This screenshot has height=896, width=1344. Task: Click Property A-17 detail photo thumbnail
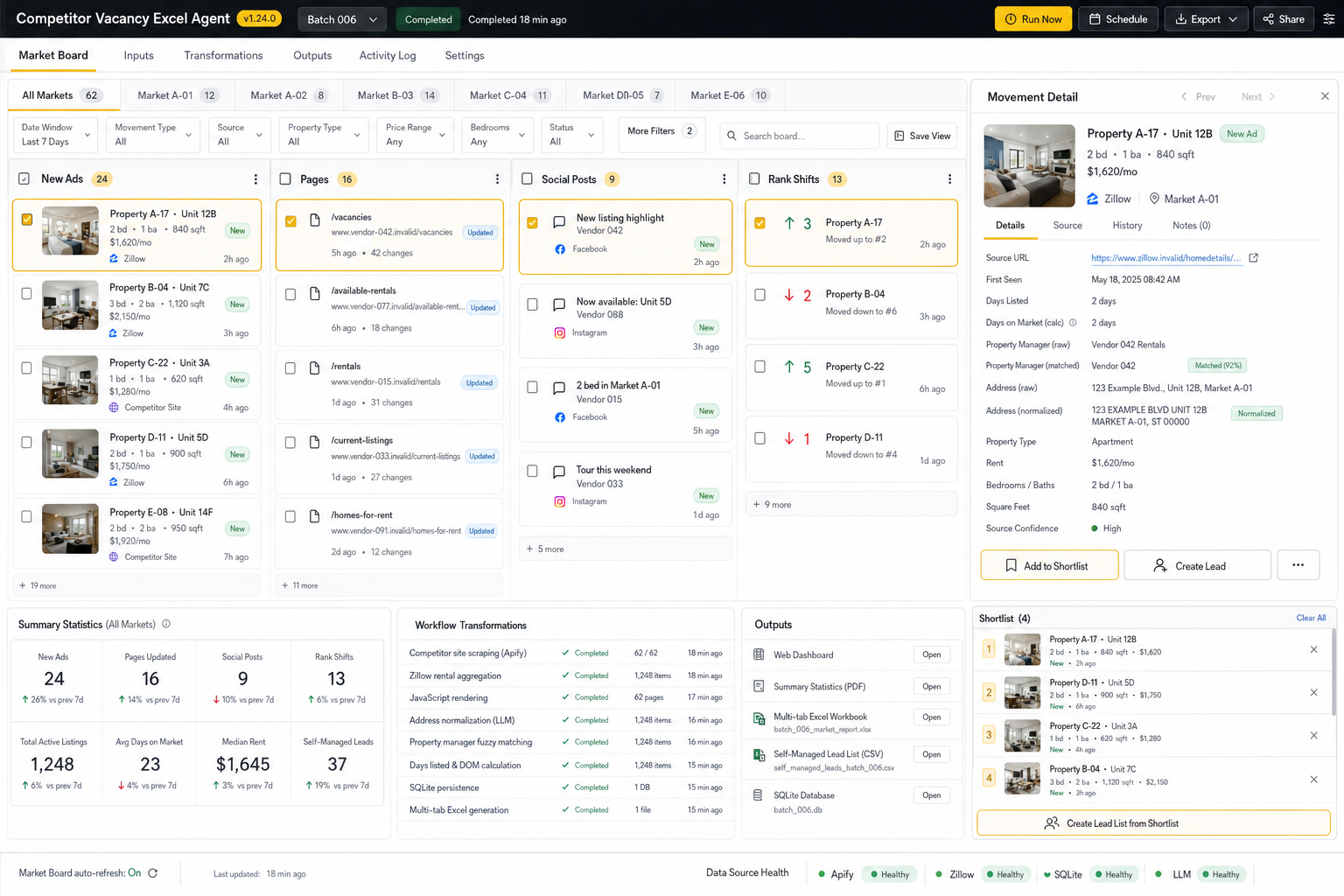click(1030, 165)
